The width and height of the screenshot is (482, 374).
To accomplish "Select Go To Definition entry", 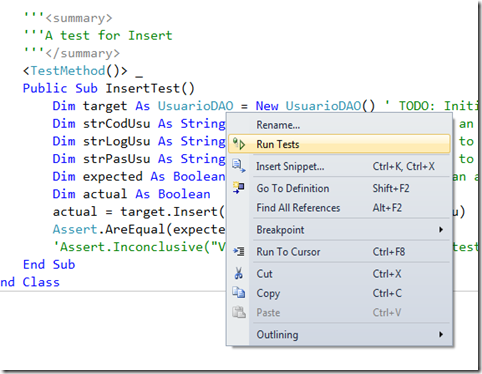I will [x=339, y=188].
